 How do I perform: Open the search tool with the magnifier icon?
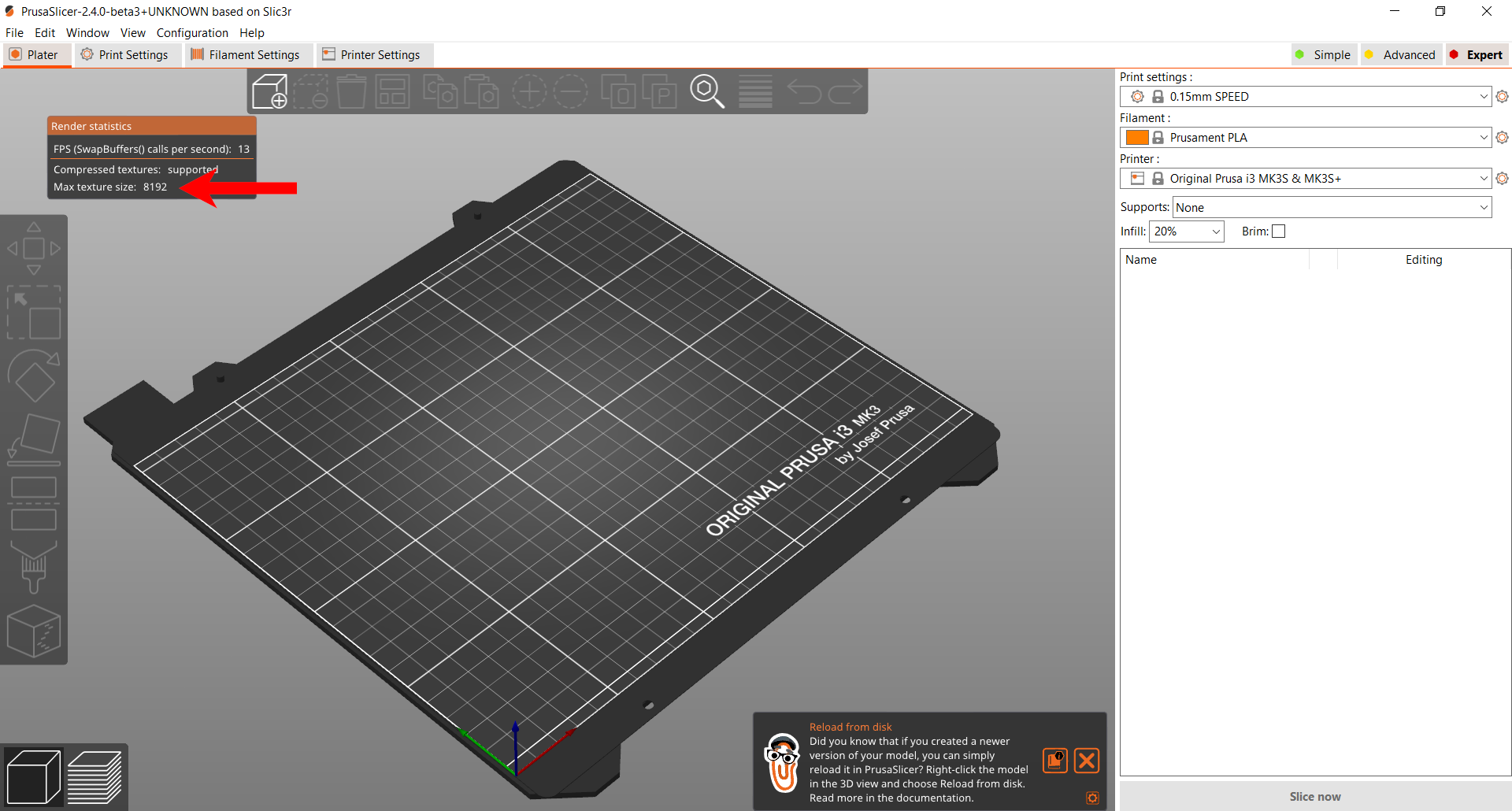point(706,91)
